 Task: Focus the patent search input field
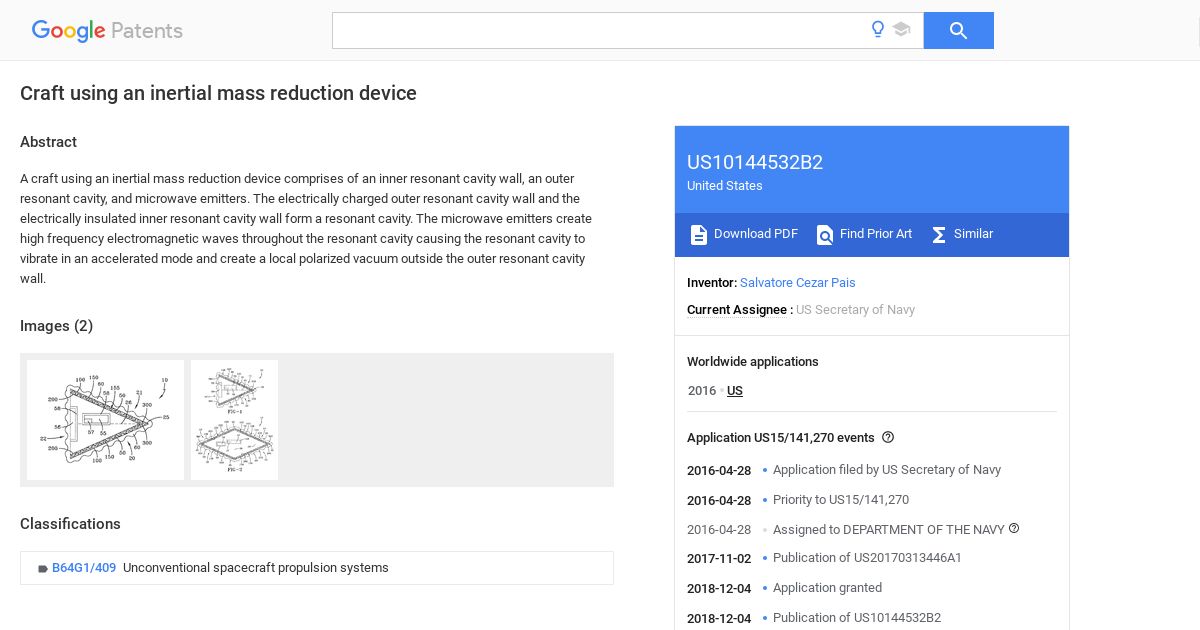coord(600,31)
